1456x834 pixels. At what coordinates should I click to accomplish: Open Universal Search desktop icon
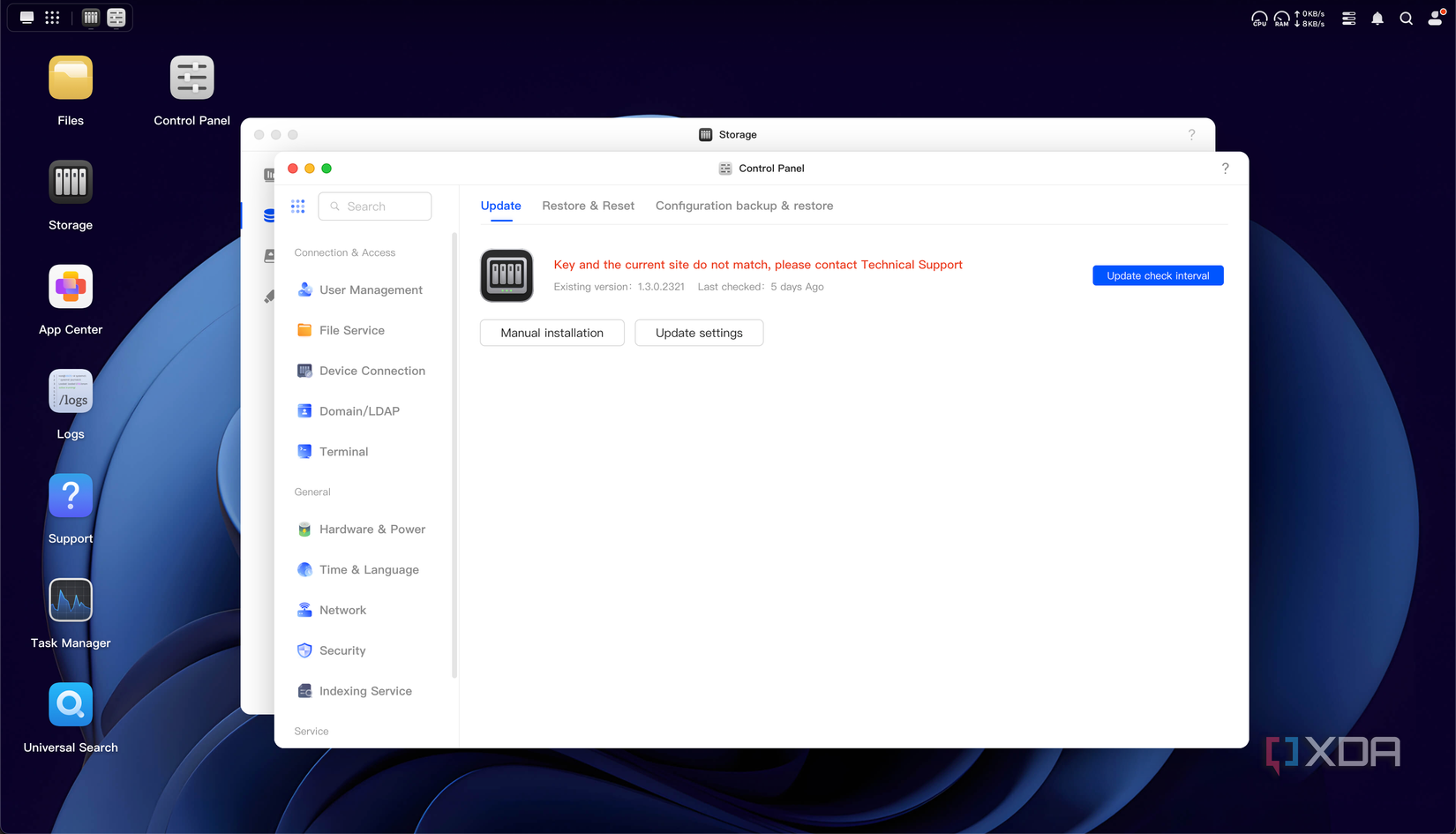[71, 705]
